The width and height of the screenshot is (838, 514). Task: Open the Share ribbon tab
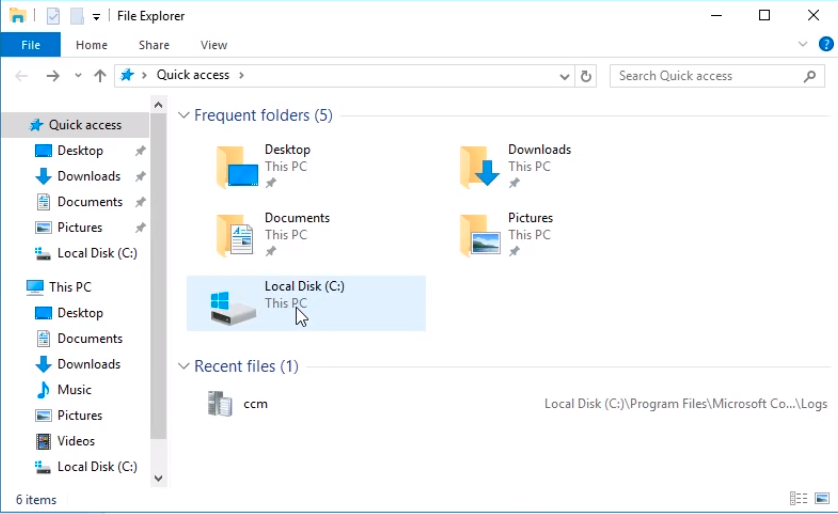[154, 45]
